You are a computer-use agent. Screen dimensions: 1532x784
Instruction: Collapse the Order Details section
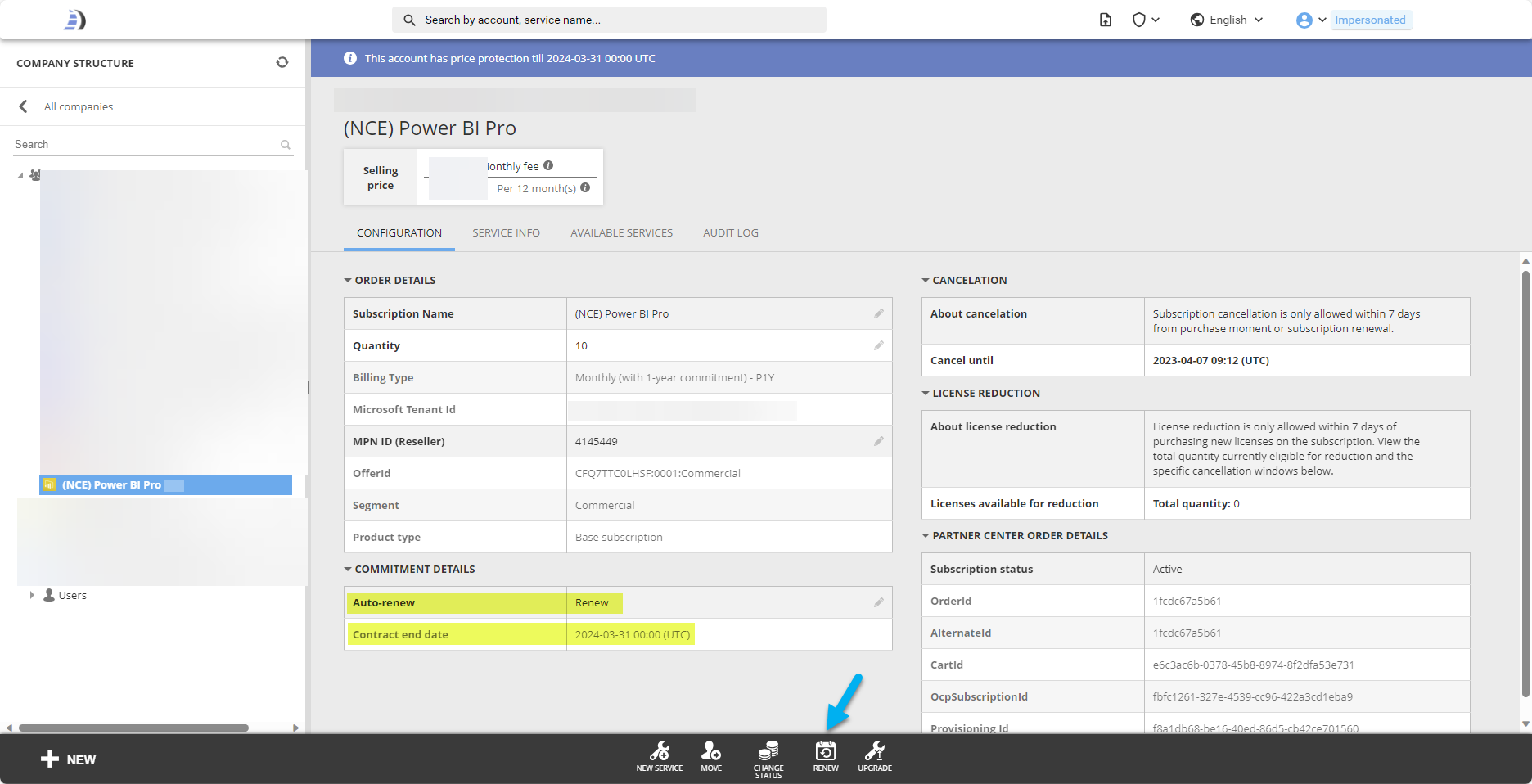(348, 280)
